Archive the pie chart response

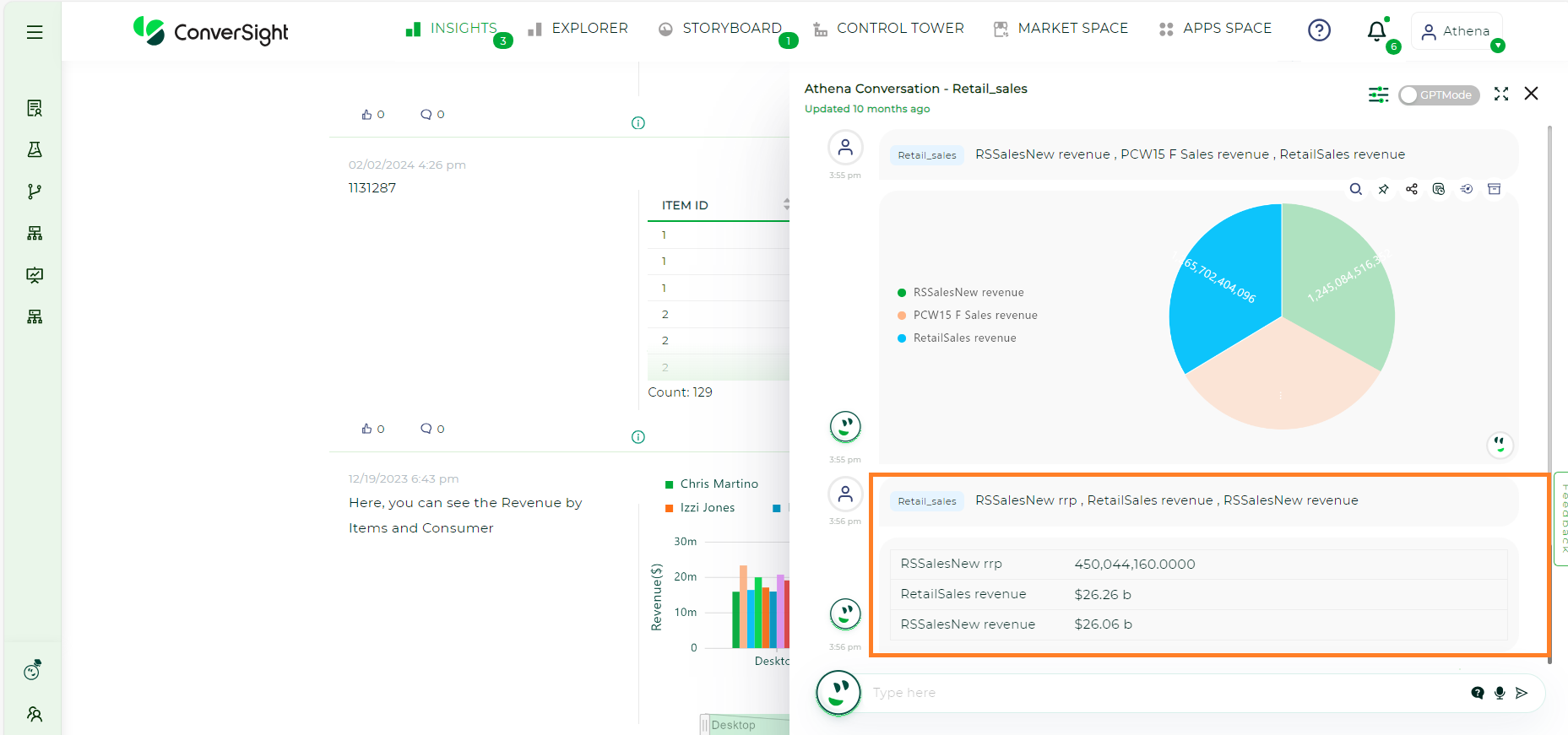pos(1495,189)
